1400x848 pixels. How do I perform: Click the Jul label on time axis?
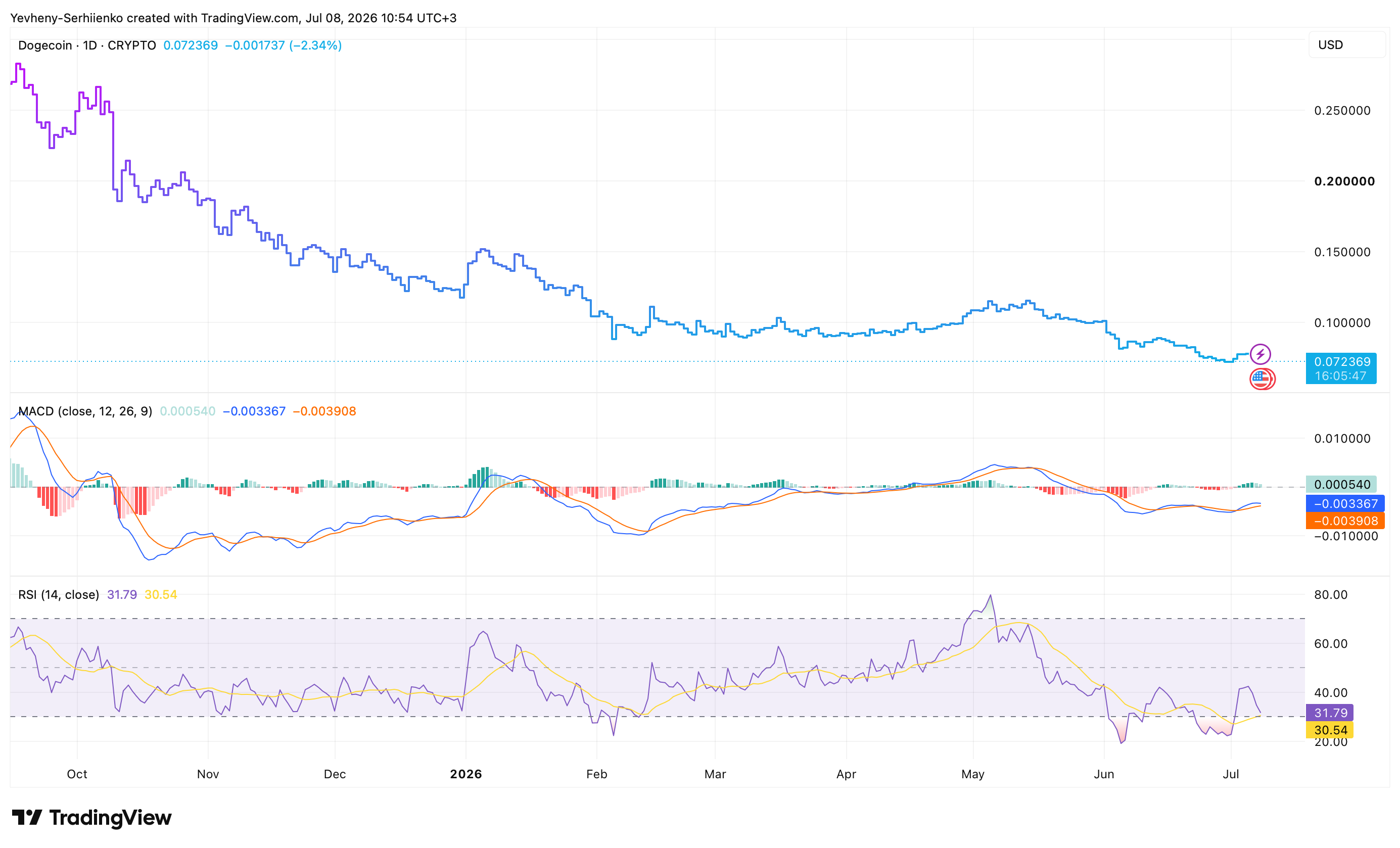[1231, 774]
